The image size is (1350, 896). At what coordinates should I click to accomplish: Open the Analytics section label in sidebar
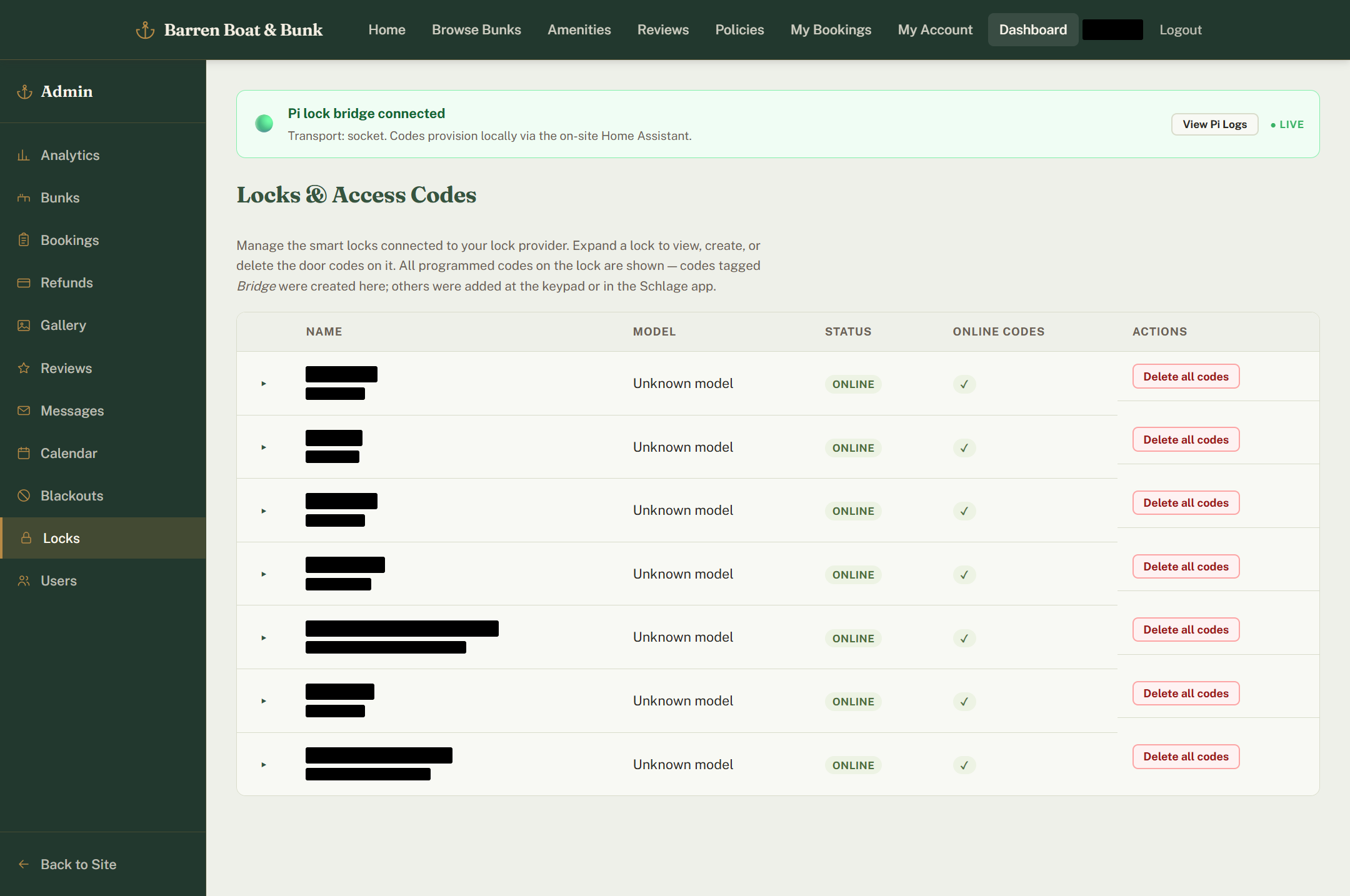(x=70, y=155)
